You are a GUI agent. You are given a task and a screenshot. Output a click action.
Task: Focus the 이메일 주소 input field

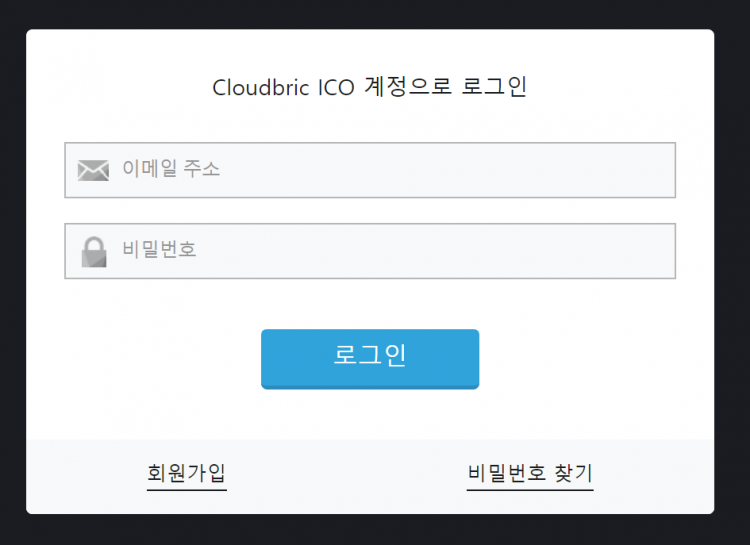(370, 170)
